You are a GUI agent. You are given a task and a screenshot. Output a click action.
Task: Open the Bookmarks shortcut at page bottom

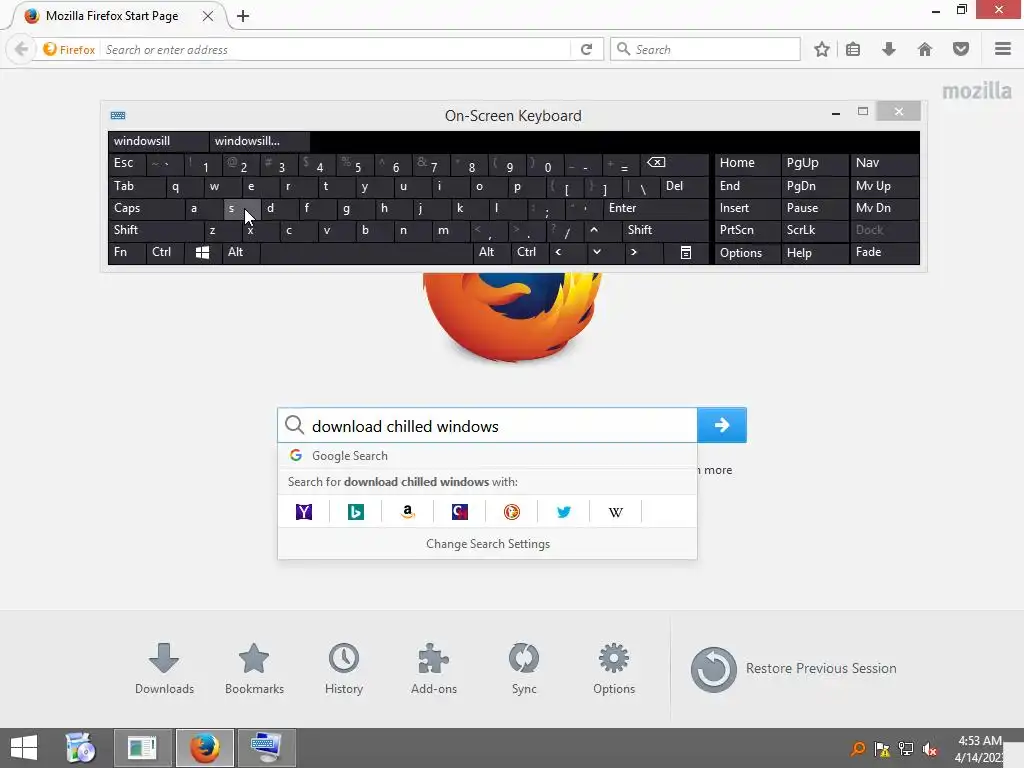[254, 669]
